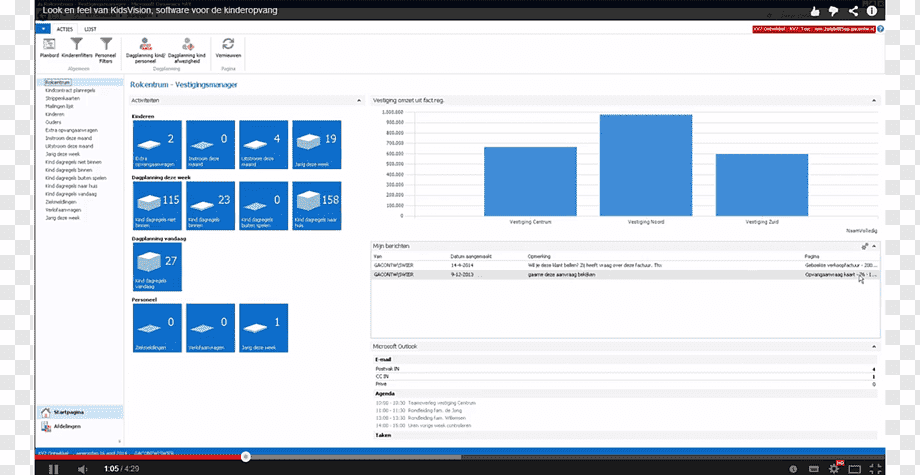920x475 pixels.
Task: Toggle the captions button in player
Action: pyautogui.click(x=813, y=469)
